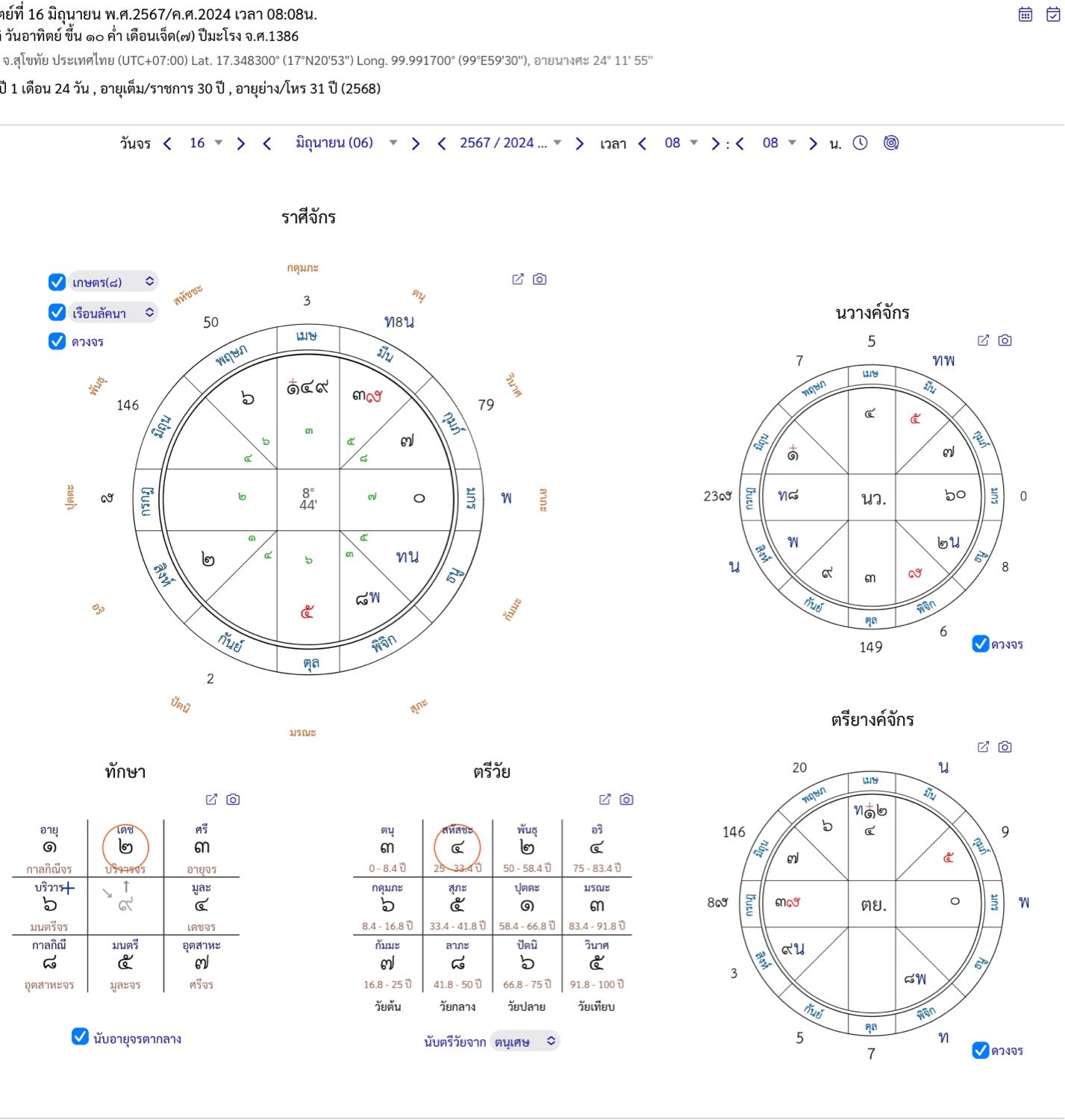1065x1120 pixels.
Task: Click the นวางค์จักร chart title
Action: [872, 313]
